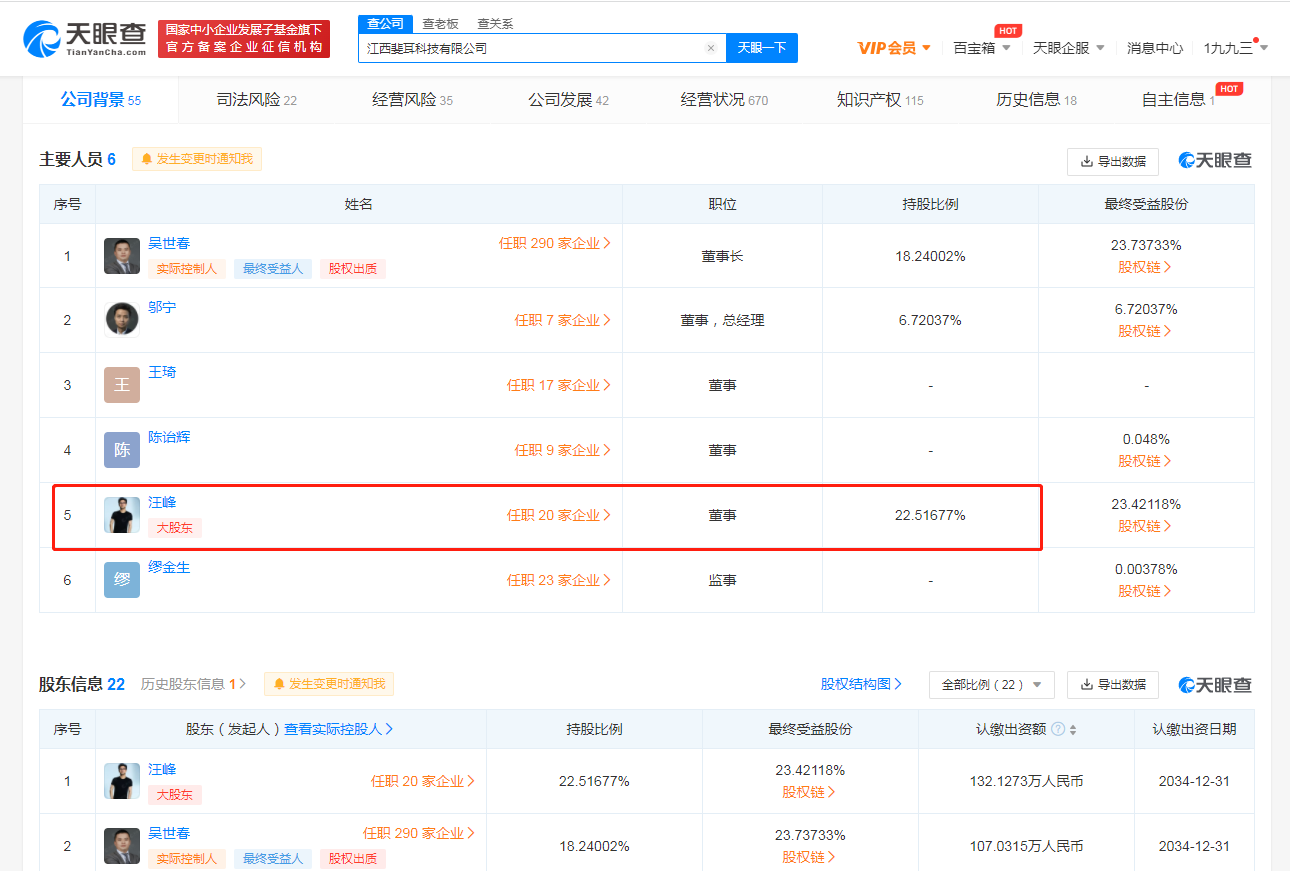Open 历史股东信息 link
The image size is (1290, 871).
[x=193, y=684]
